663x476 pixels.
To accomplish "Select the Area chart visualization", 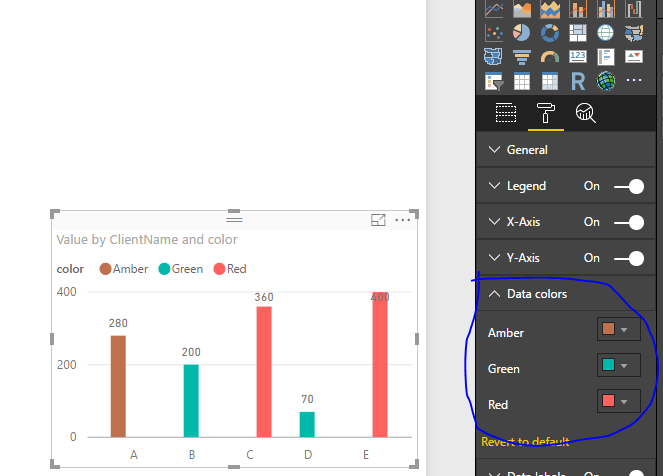I will [522, 9].
